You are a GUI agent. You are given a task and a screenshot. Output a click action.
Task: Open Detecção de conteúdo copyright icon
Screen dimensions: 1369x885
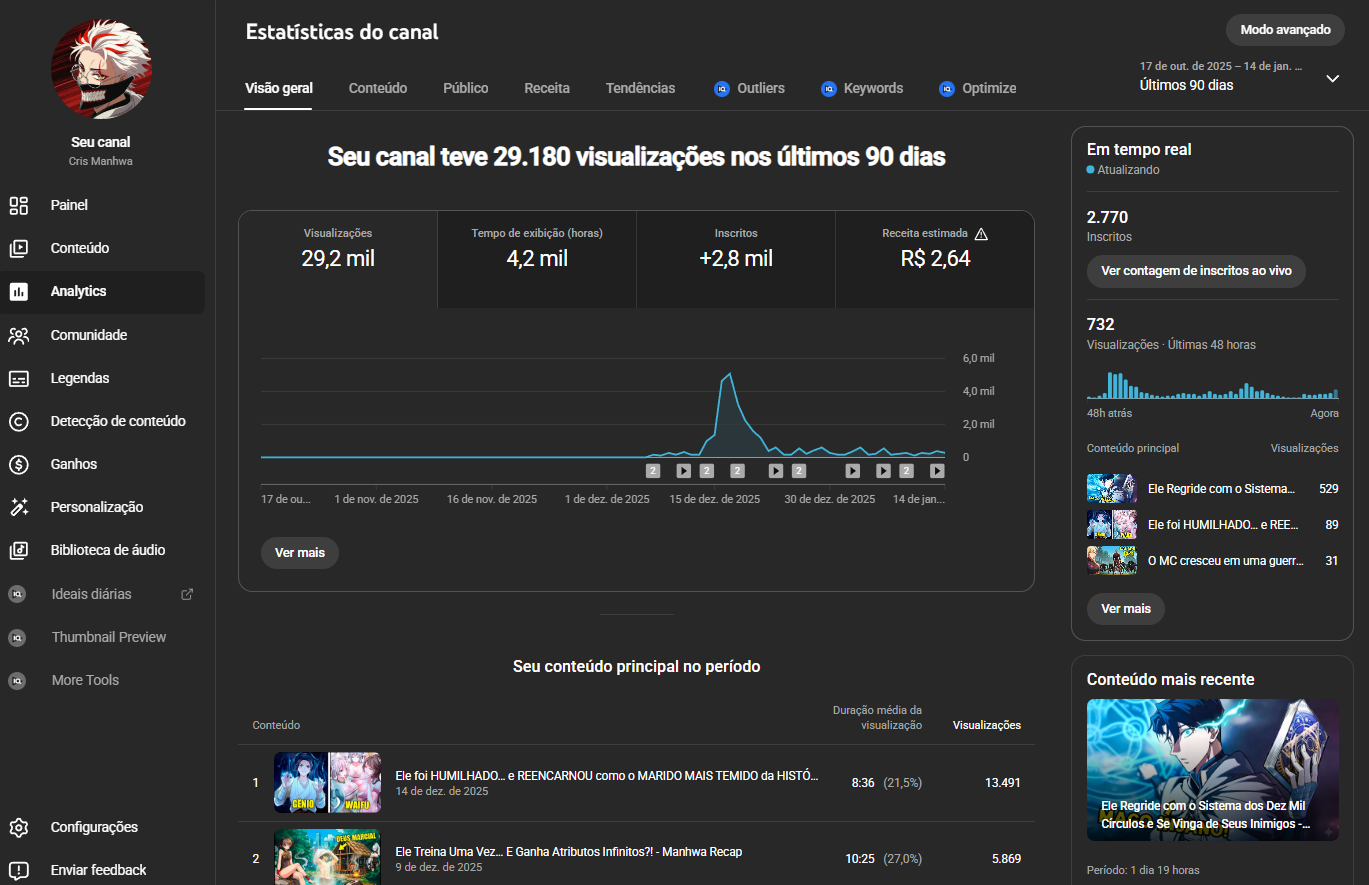click(18, 421)
